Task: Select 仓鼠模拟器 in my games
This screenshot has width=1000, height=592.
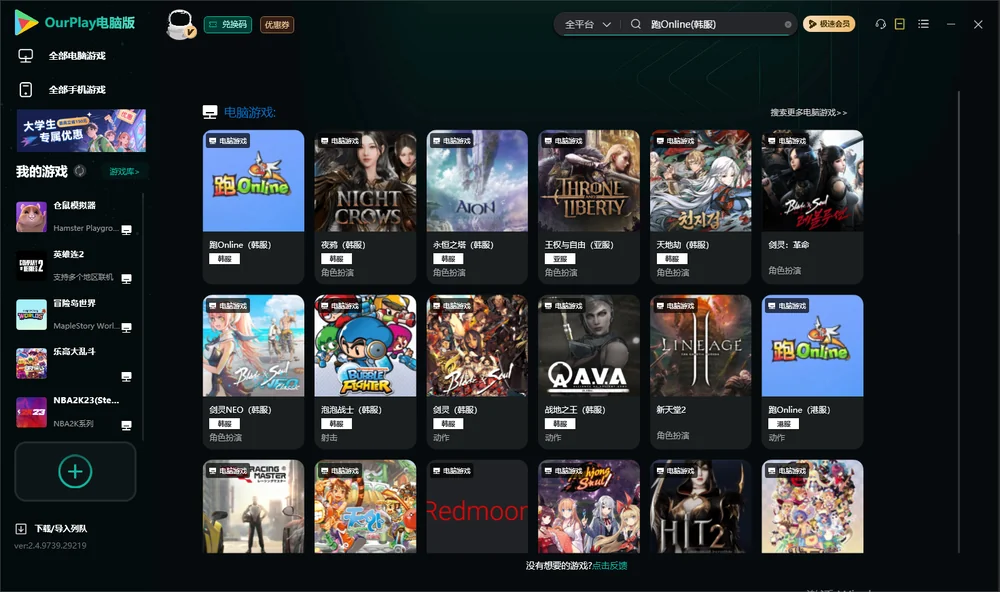Action: (x=74, y=217)
